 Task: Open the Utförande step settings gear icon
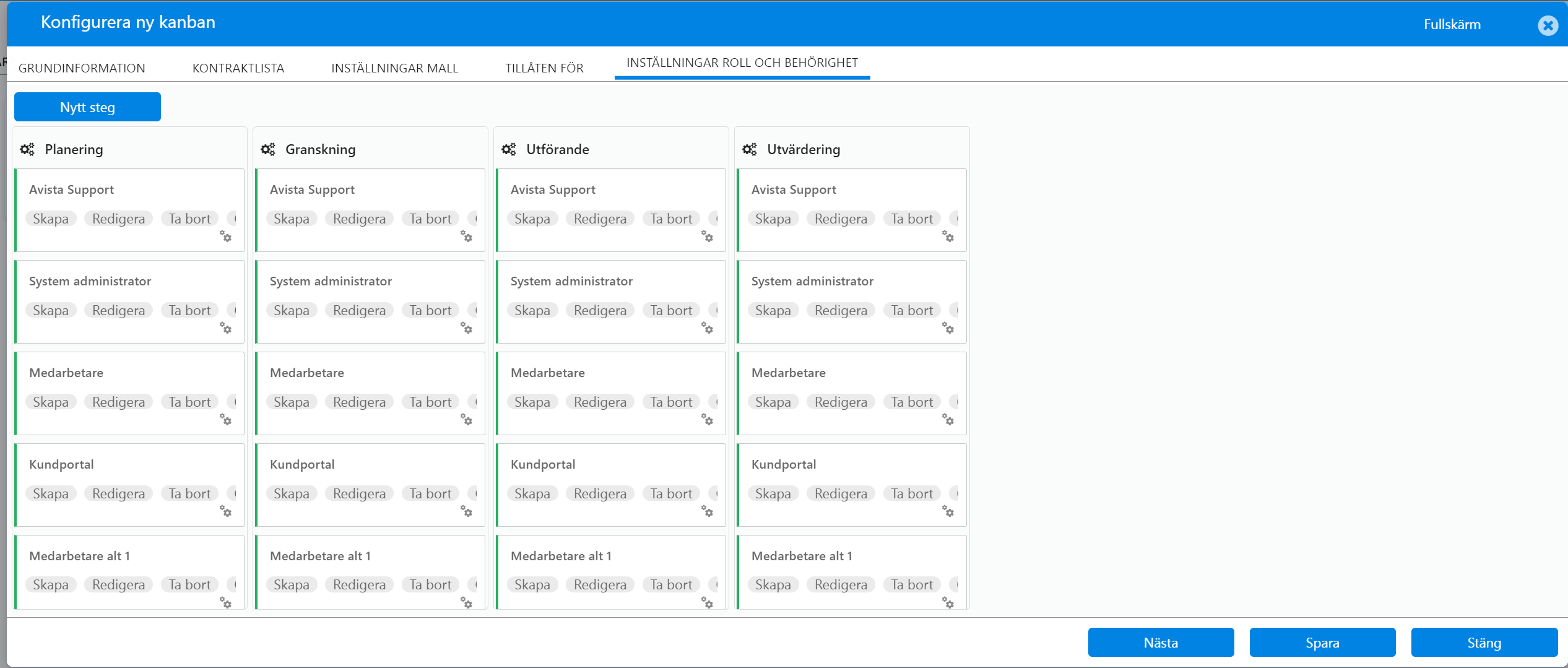[509, 149]
